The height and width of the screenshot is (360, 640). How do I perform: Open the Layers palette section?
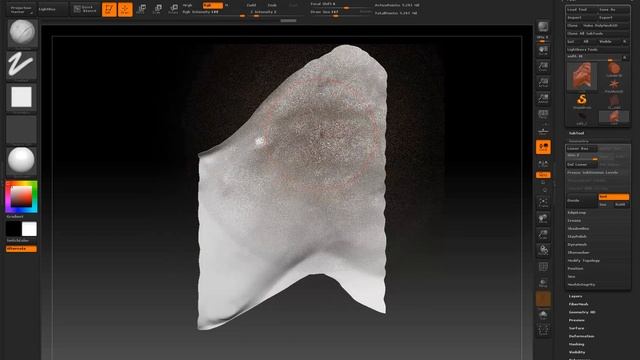point(576,296)
